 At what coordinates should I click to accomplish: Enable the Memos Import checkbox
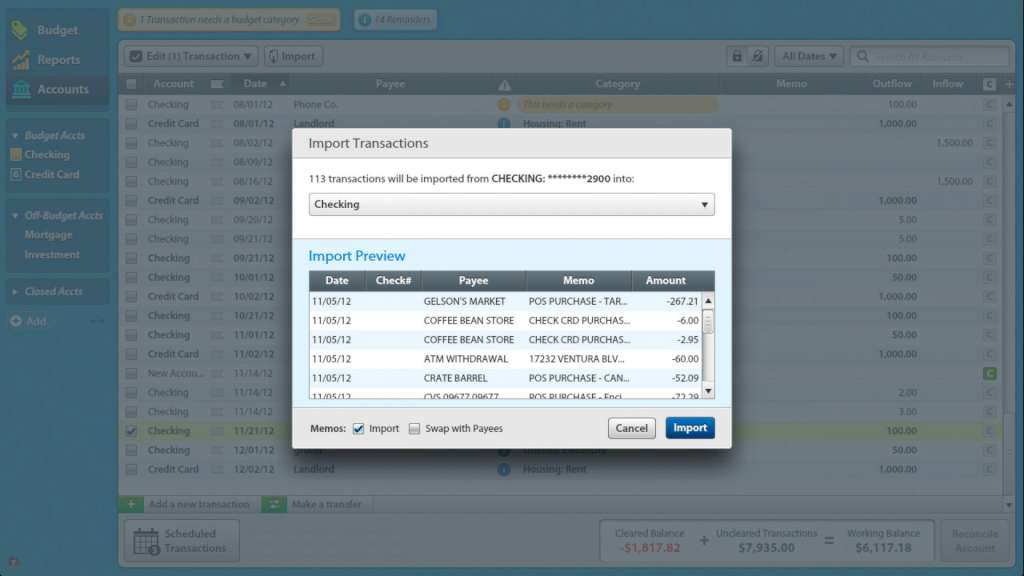[359, 428]
